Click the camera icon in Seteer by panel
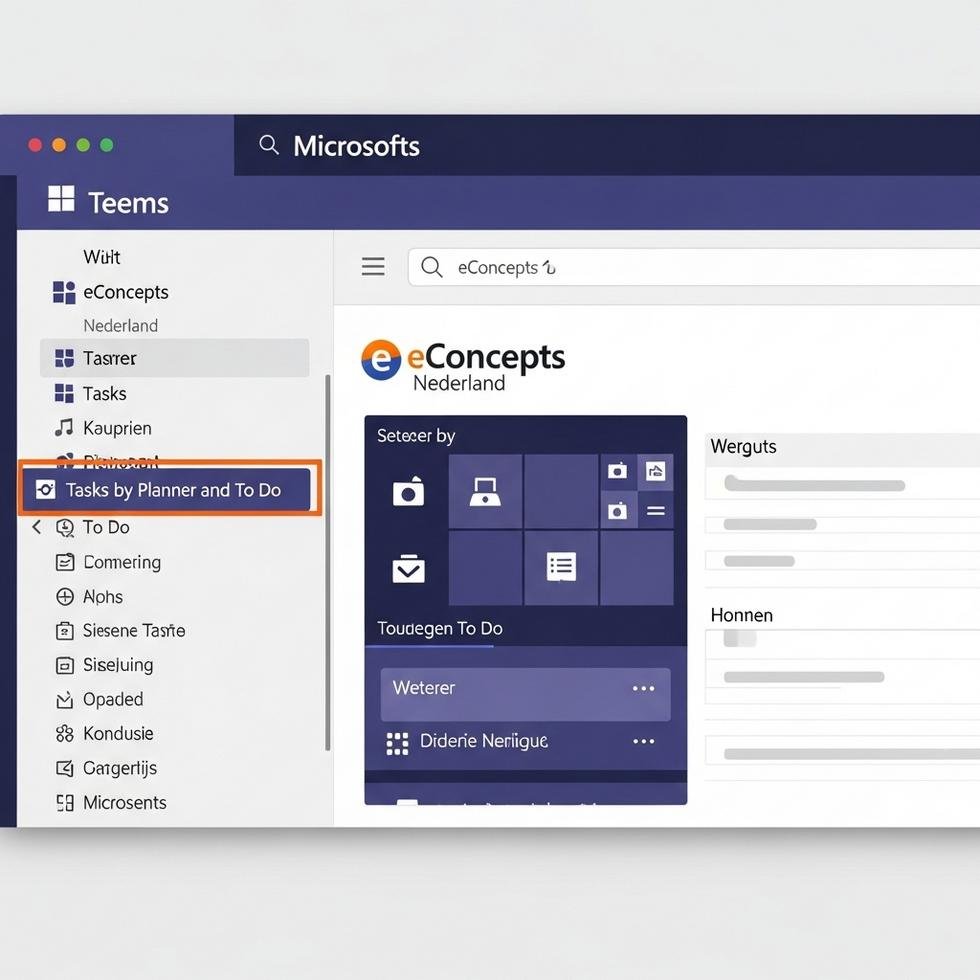Image resolution: width=980 pixels, height=980 pixels. (408, 491)
